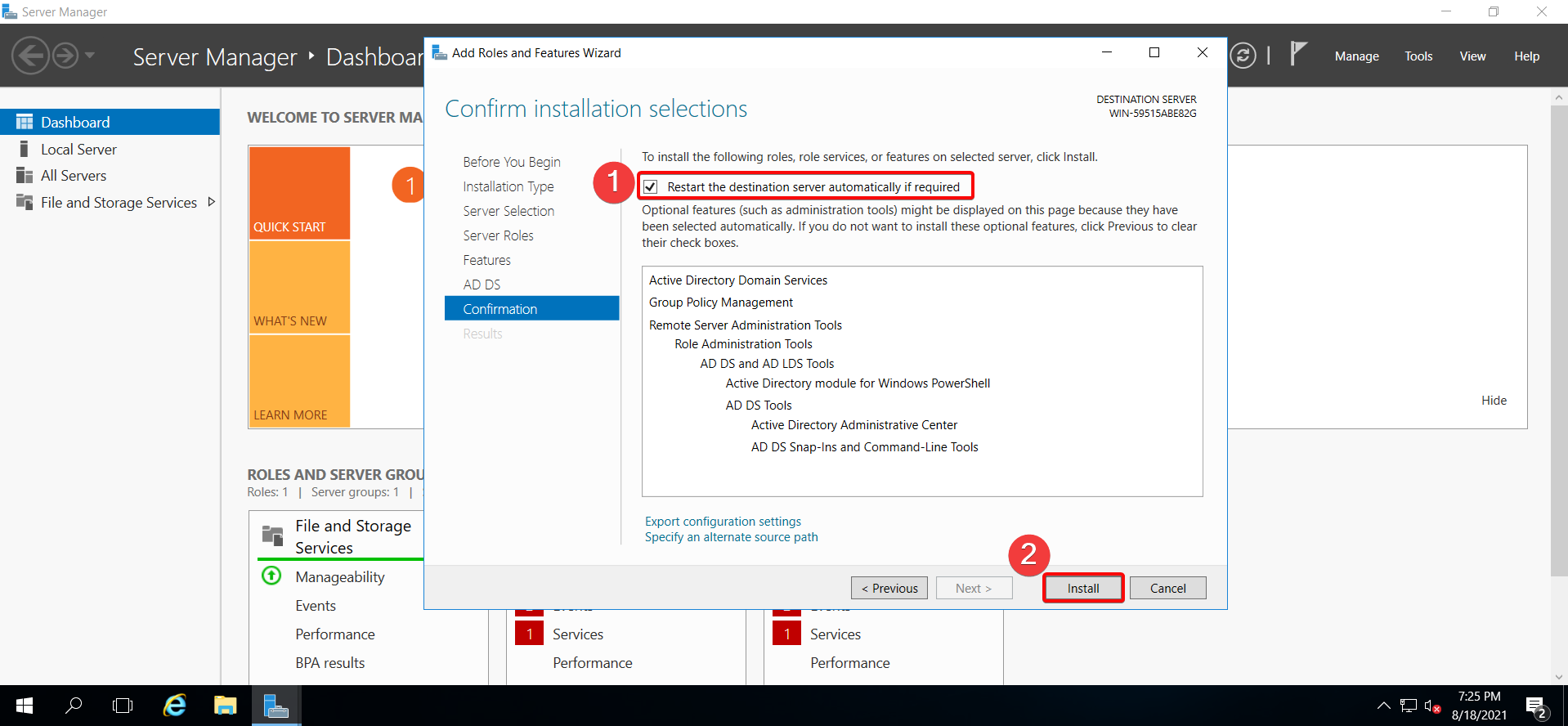
Task: Go to the Server Selection step
Action: [508, 211]
